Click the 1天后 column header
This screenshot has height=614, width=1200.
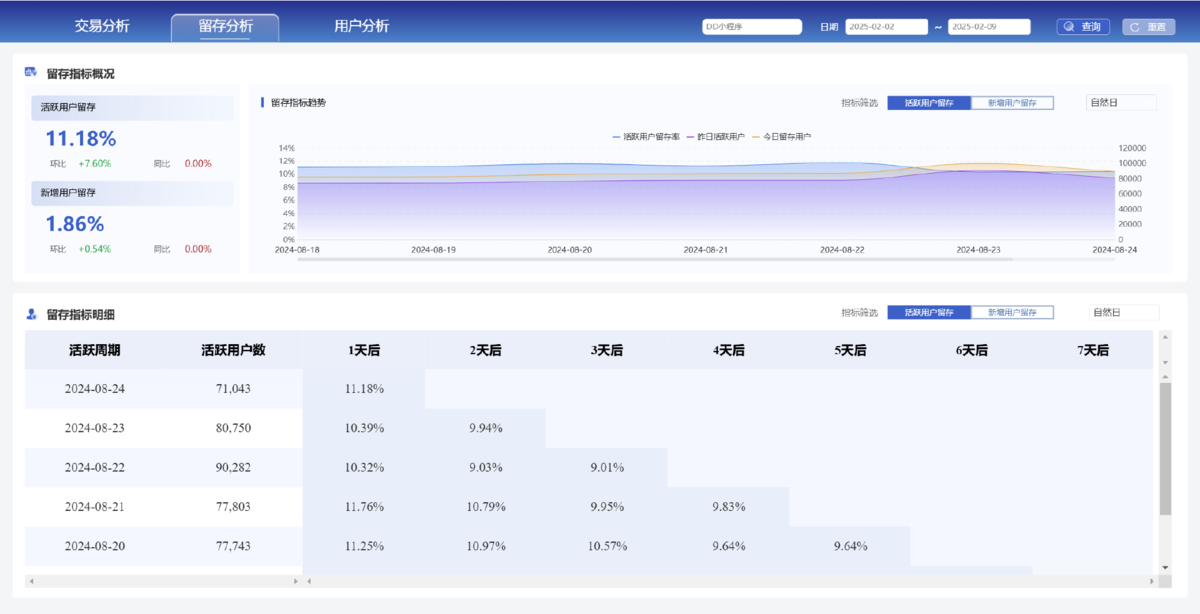[364, 351]
